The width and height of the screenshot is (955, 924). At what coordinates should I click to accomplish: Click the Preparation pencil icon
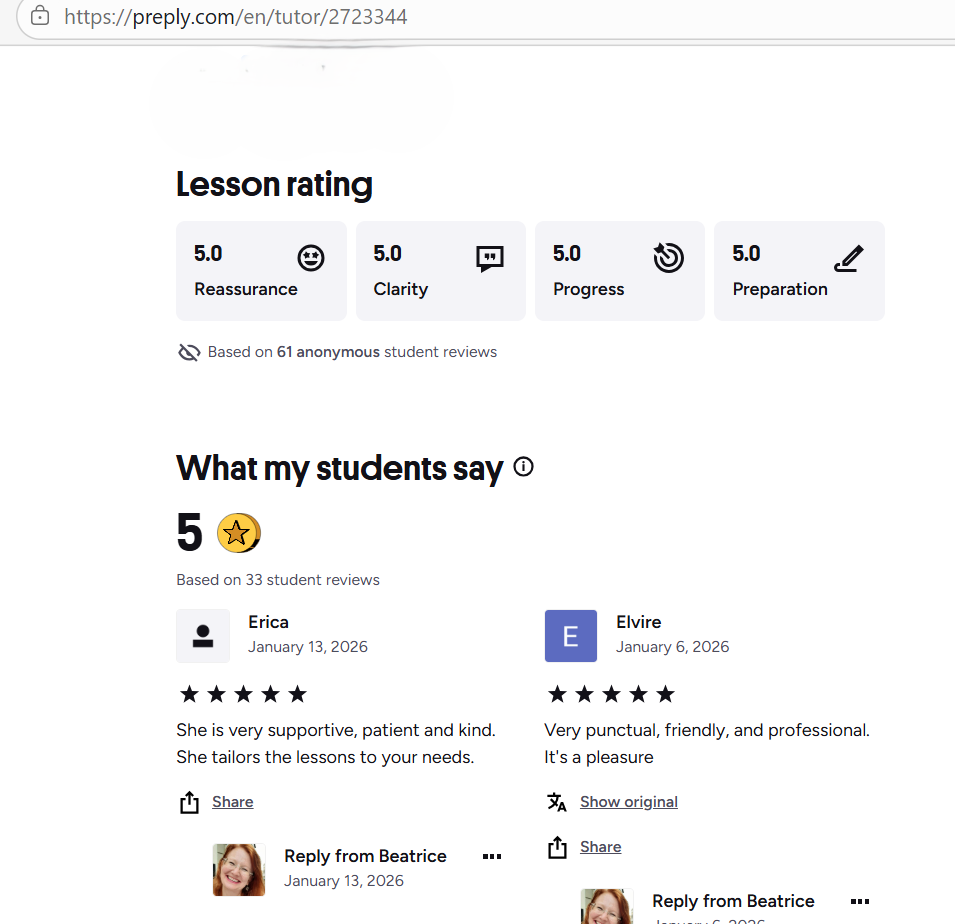coord(848,259)
